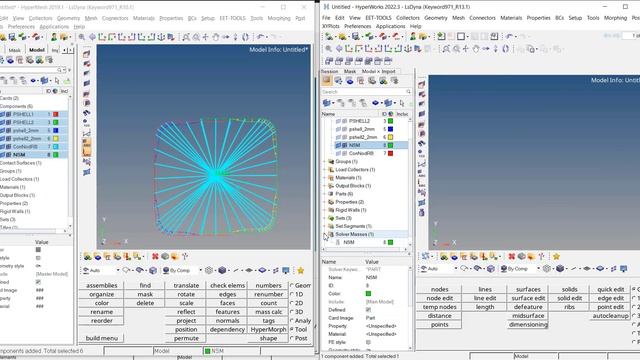Click top icon of right window vertical toolbar
640x360 pixels.
tap(422, 84)
